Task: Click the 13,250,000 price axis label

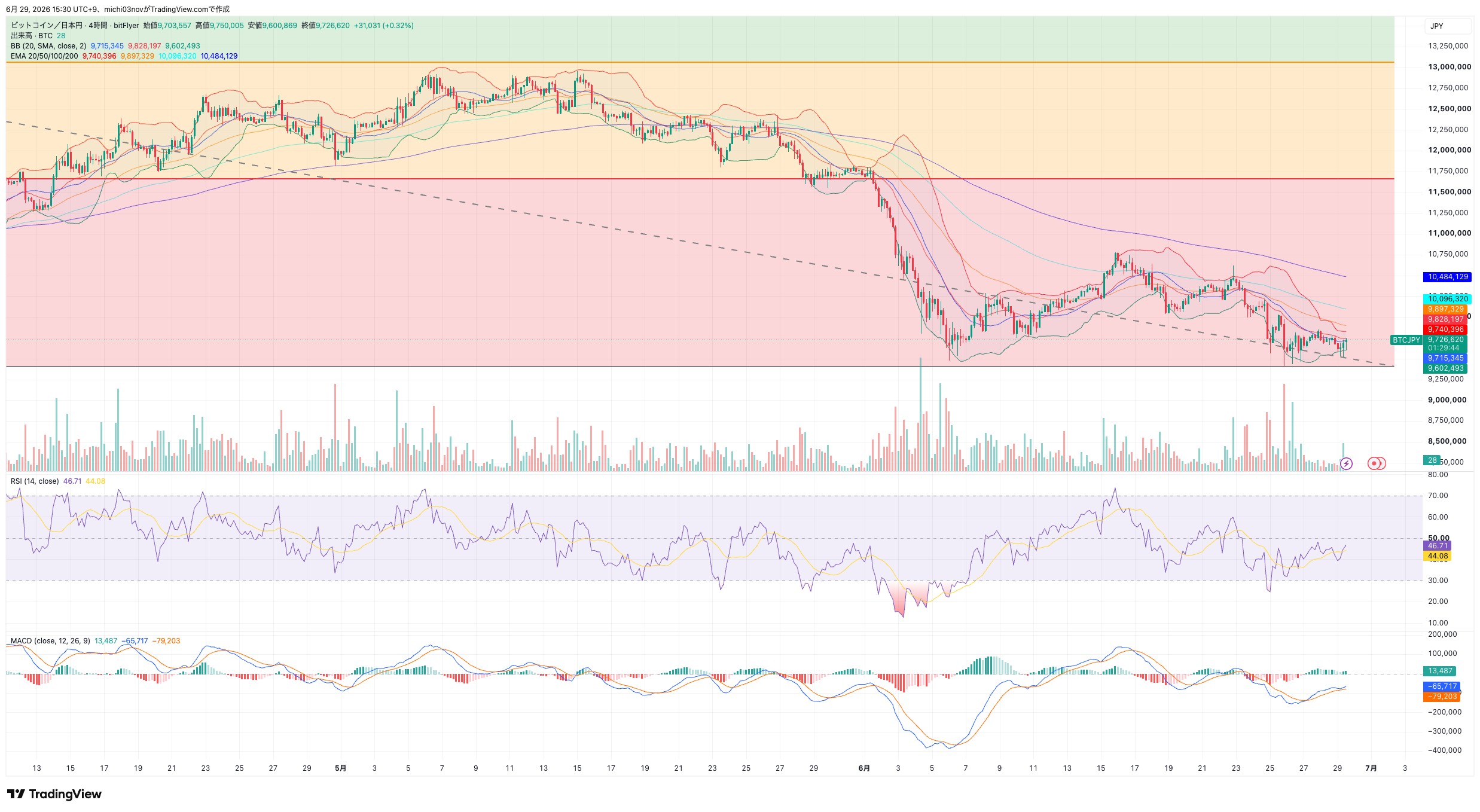Action: pos(1448,46)
